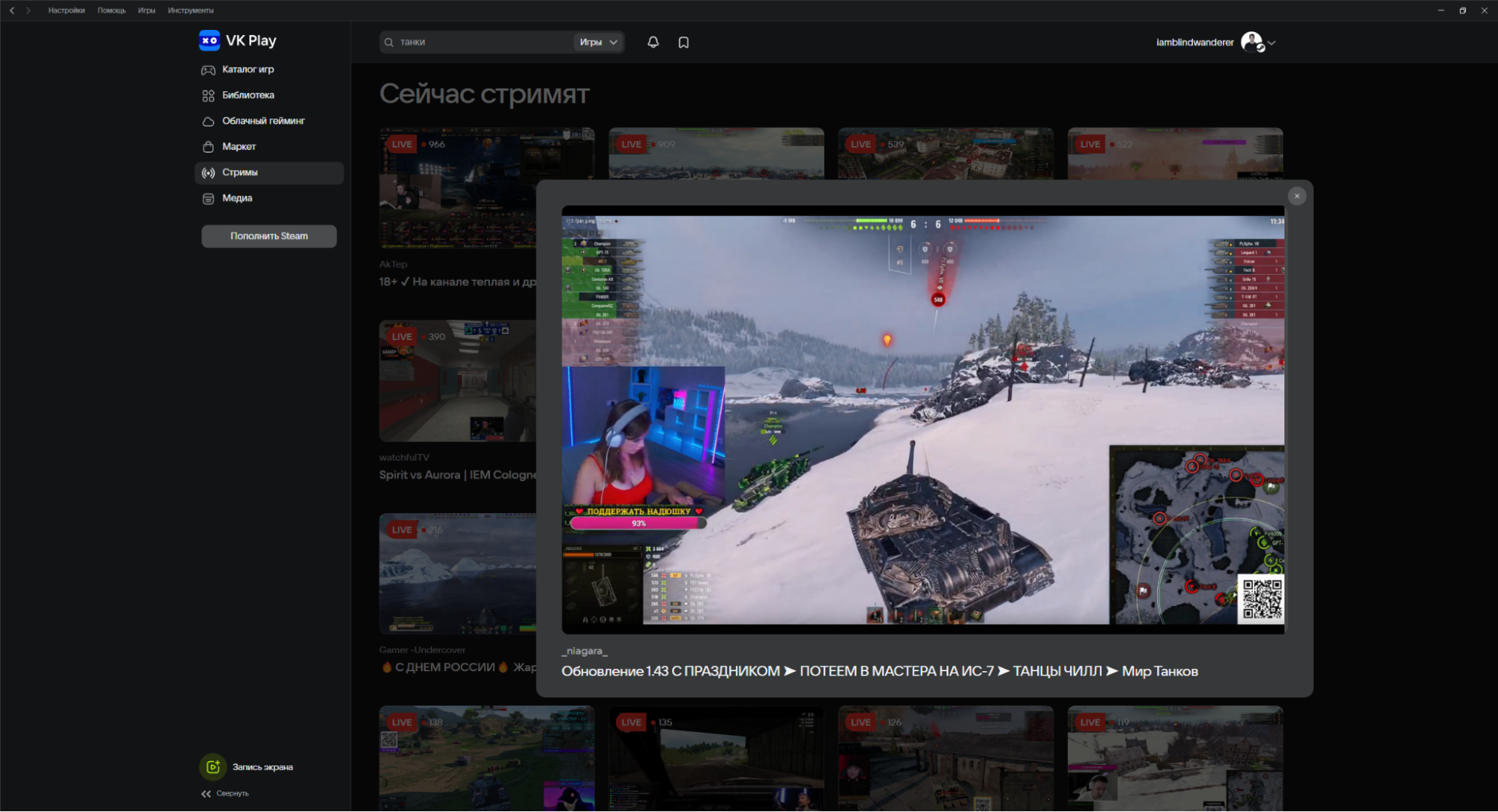This screenshot has width=1498, height=812.
Task: Open the stream thumbnail with 138 viewers
Action: (x=487, y=758)
